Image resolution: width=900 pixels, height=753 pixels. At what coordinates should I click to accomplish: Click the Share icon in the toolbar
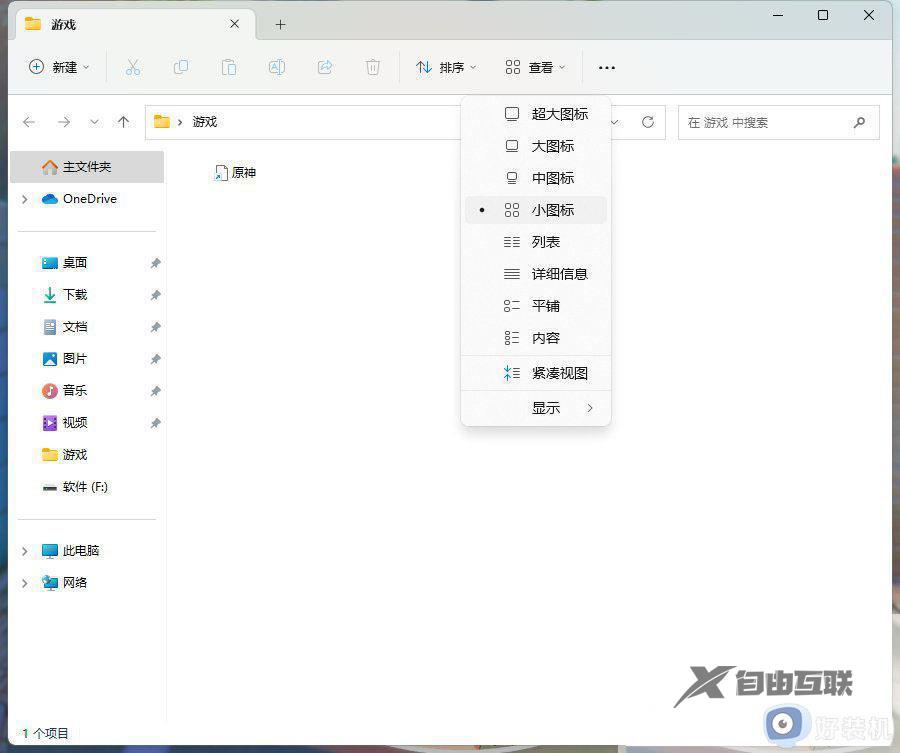click(324, 67)
